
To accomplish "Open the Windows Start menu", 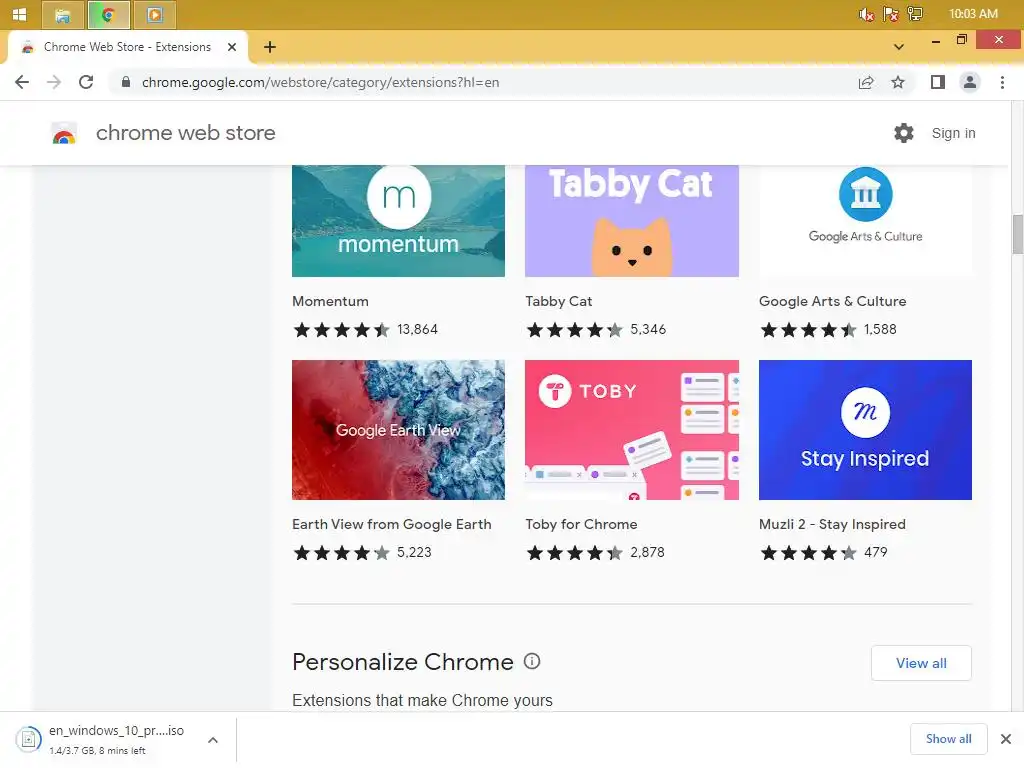I will click(x=20, y=14).
